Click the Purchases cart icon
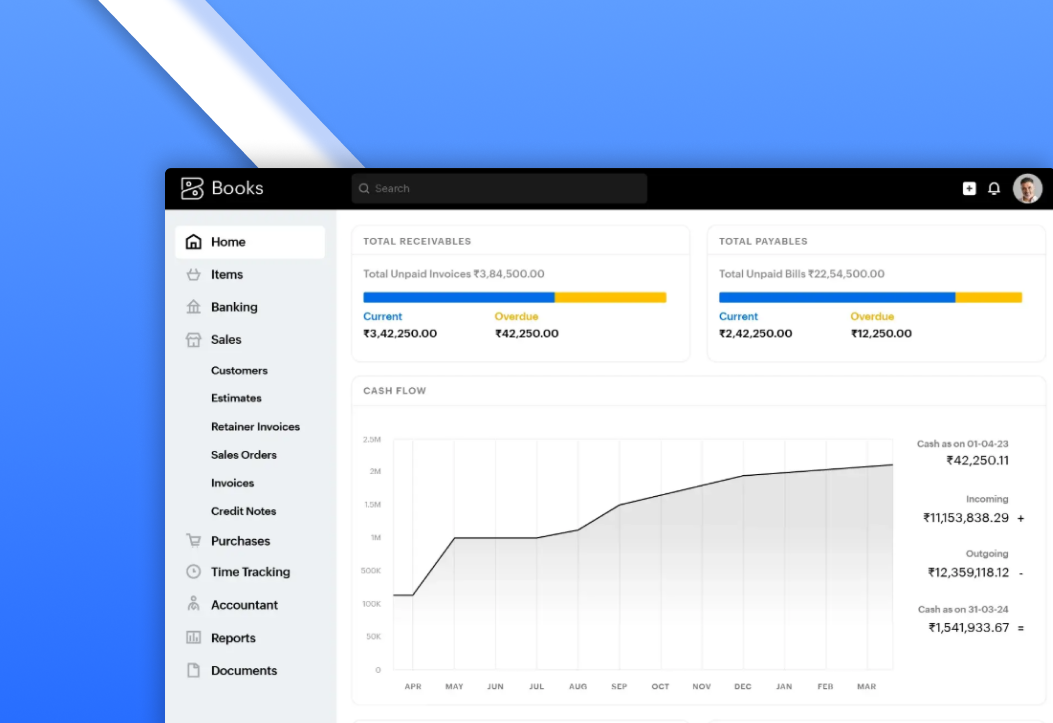 click(x=194, y=541)
